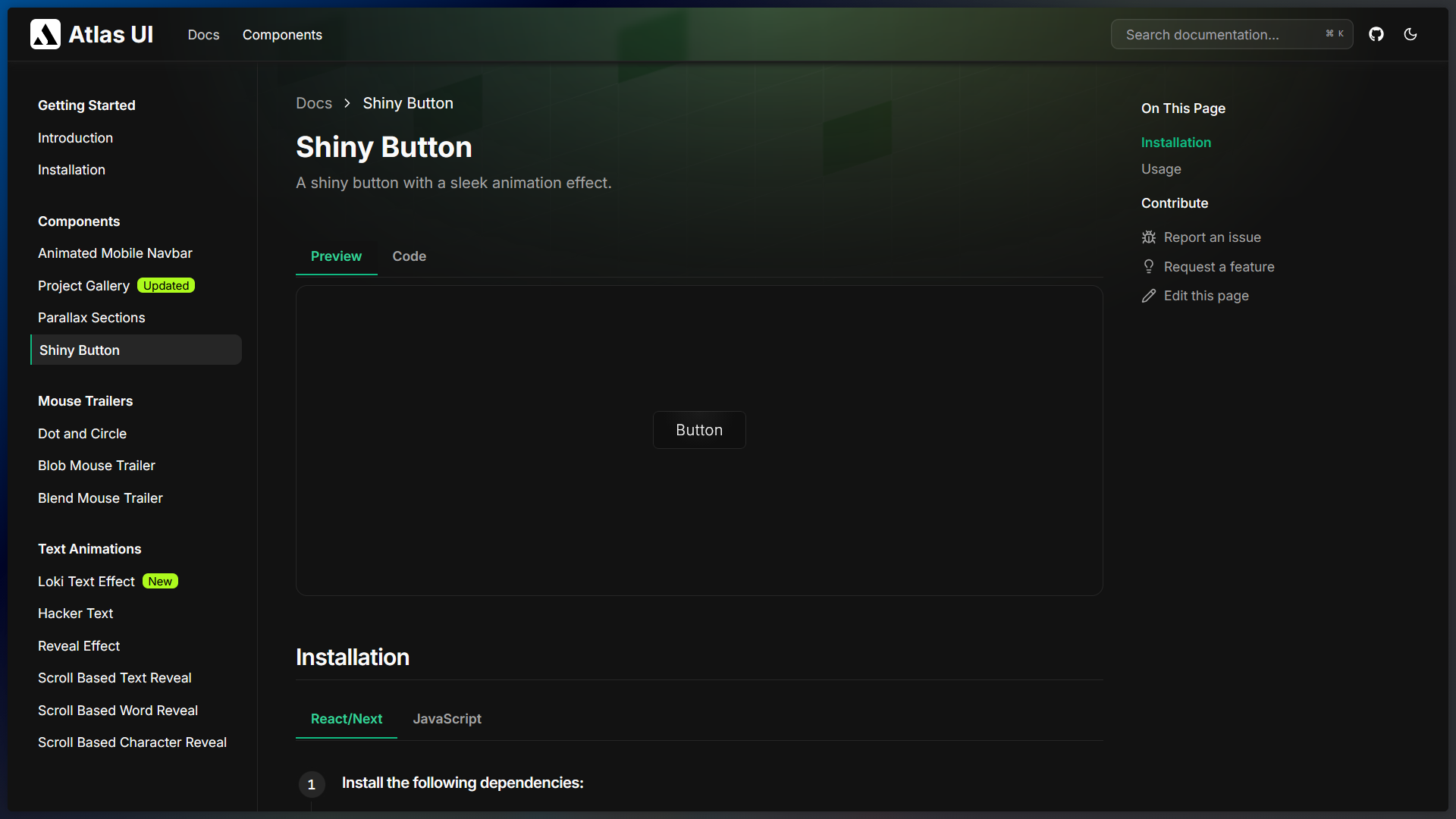Click the pencil icon for Edit this page
Screen dimensions: 1456x819
[1149, 296]
